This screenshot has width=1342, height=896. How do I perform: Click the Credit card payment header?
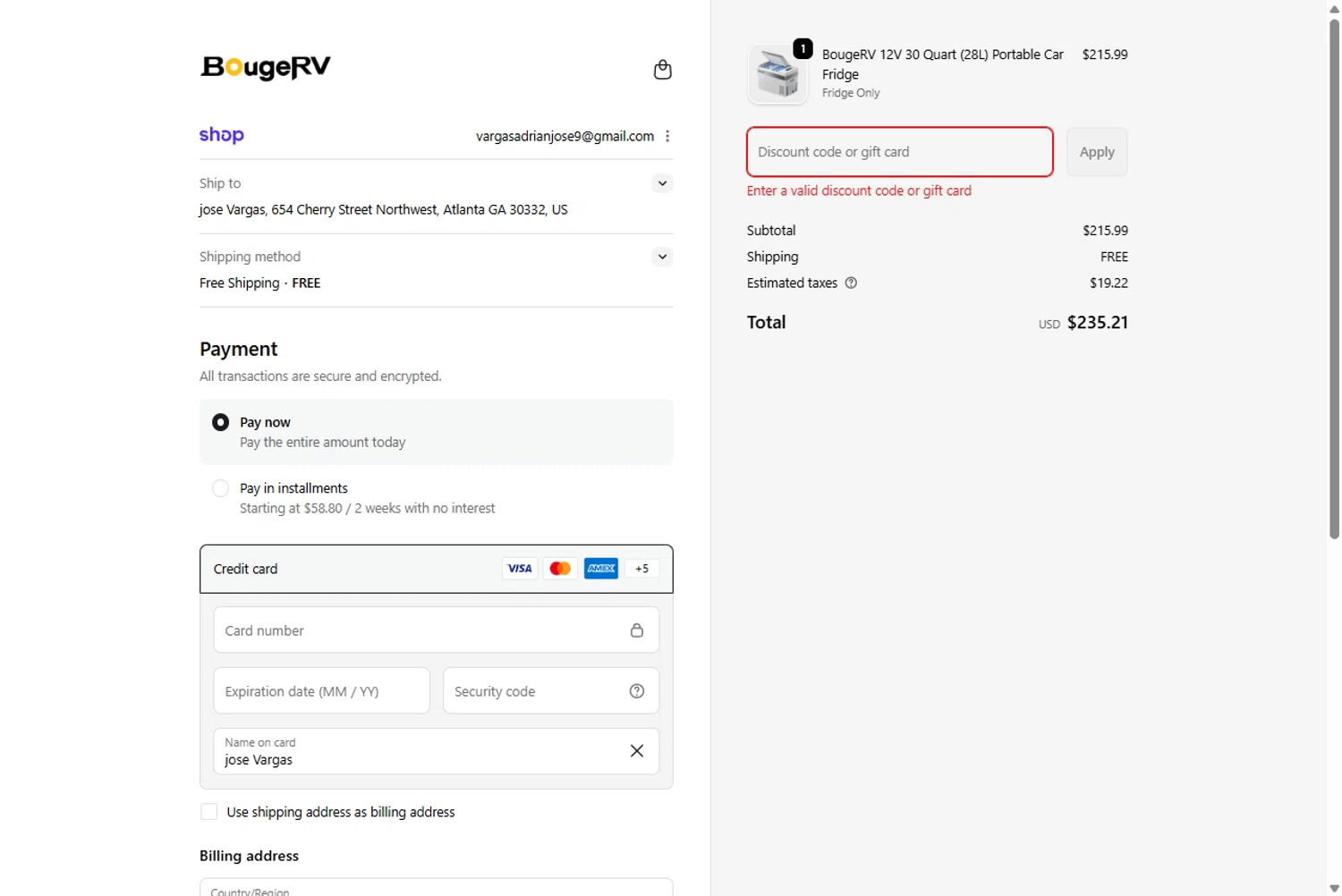(437, 569)
